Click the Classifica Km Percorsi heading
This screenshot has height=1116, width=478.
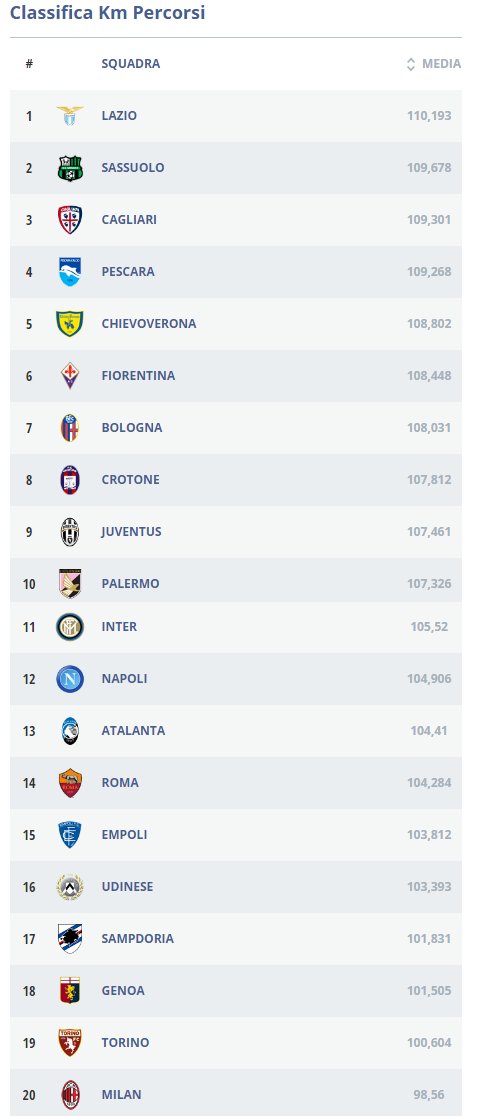(x=107, y=12)
